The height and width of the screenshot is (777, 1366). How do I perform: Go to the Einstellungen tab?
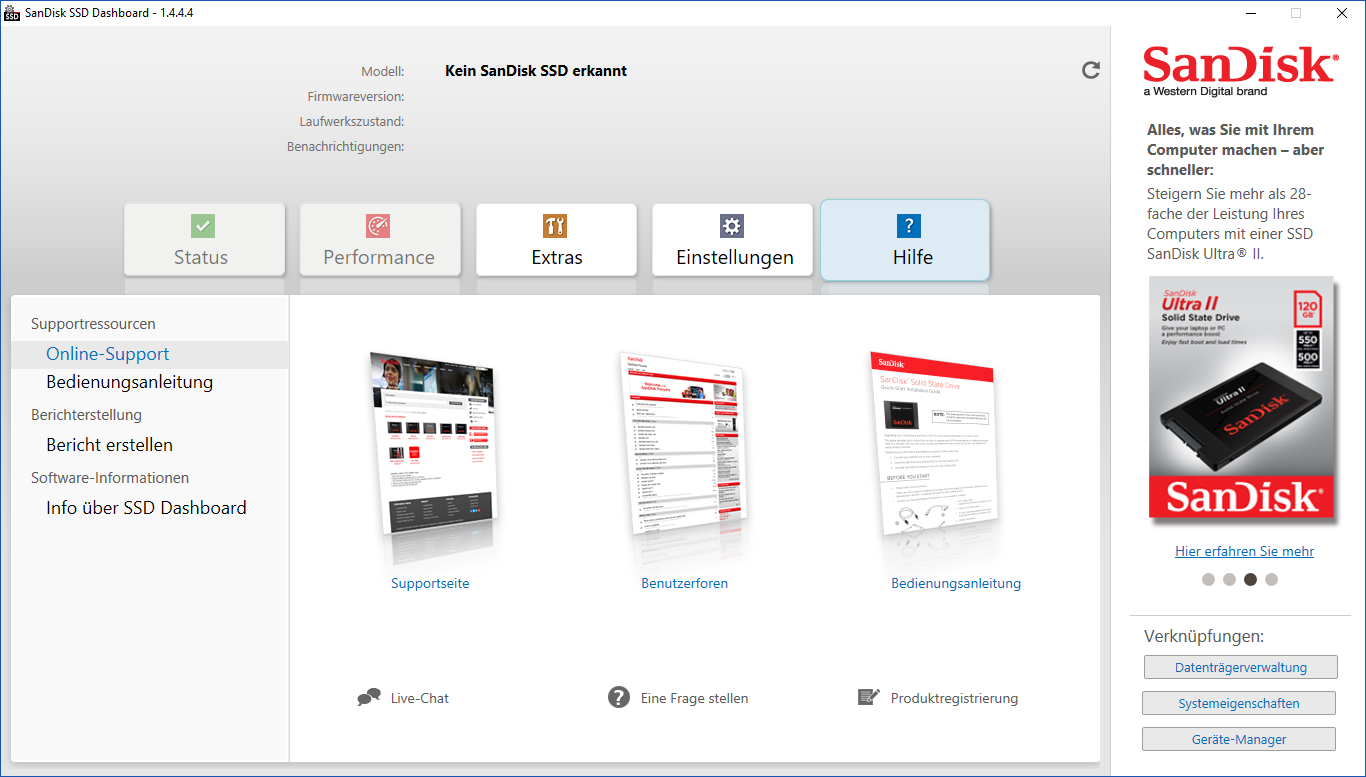click(x=732, y=240)
